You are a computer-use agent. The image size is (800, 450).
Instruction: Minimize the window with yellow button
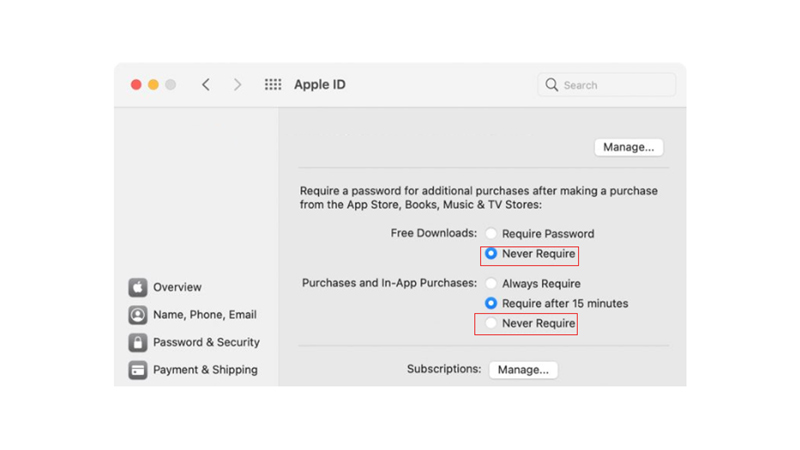coord(153,85)
